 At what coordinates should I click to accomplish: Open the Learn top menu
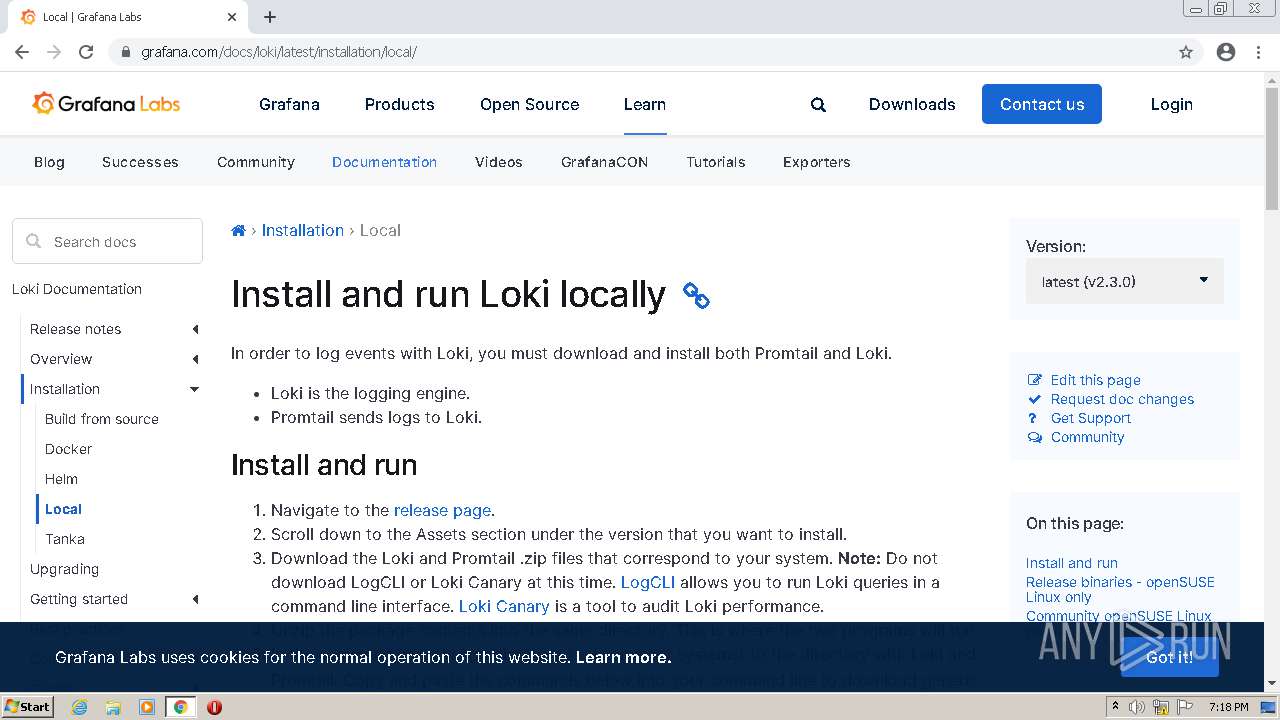point(645,104)
